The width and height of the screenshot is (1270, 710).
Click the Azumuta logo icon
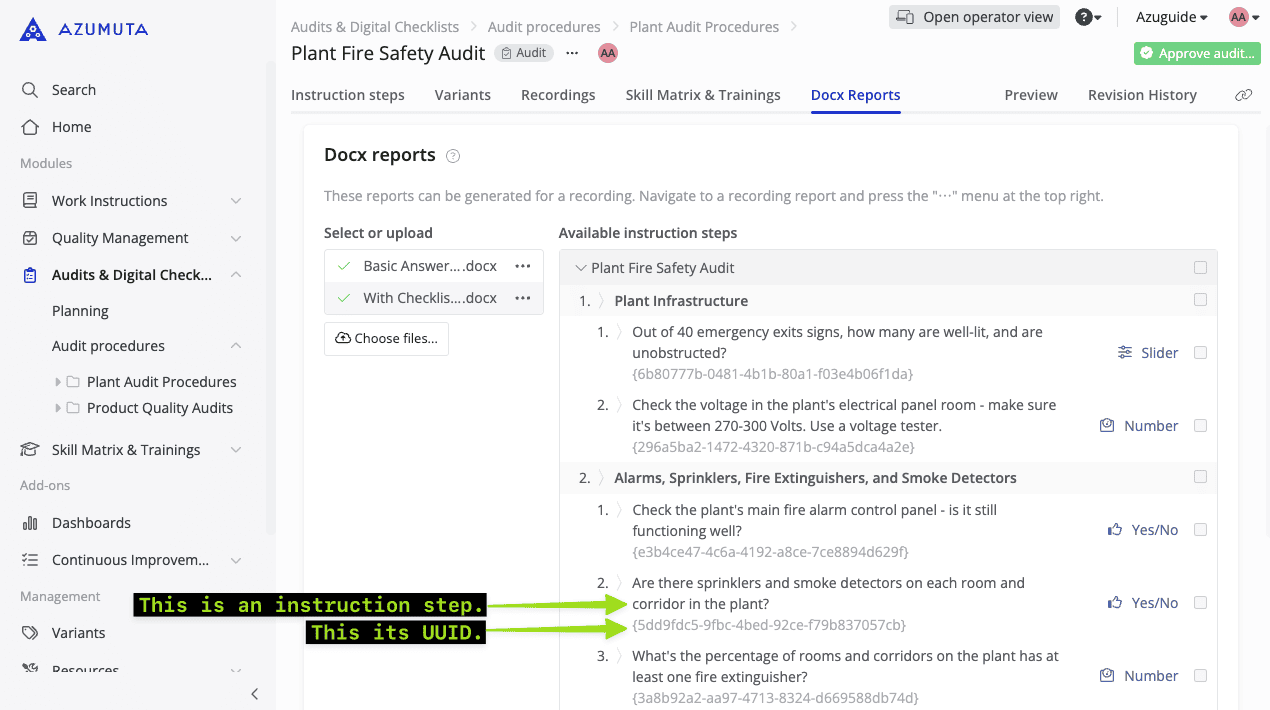click(33, 29)
